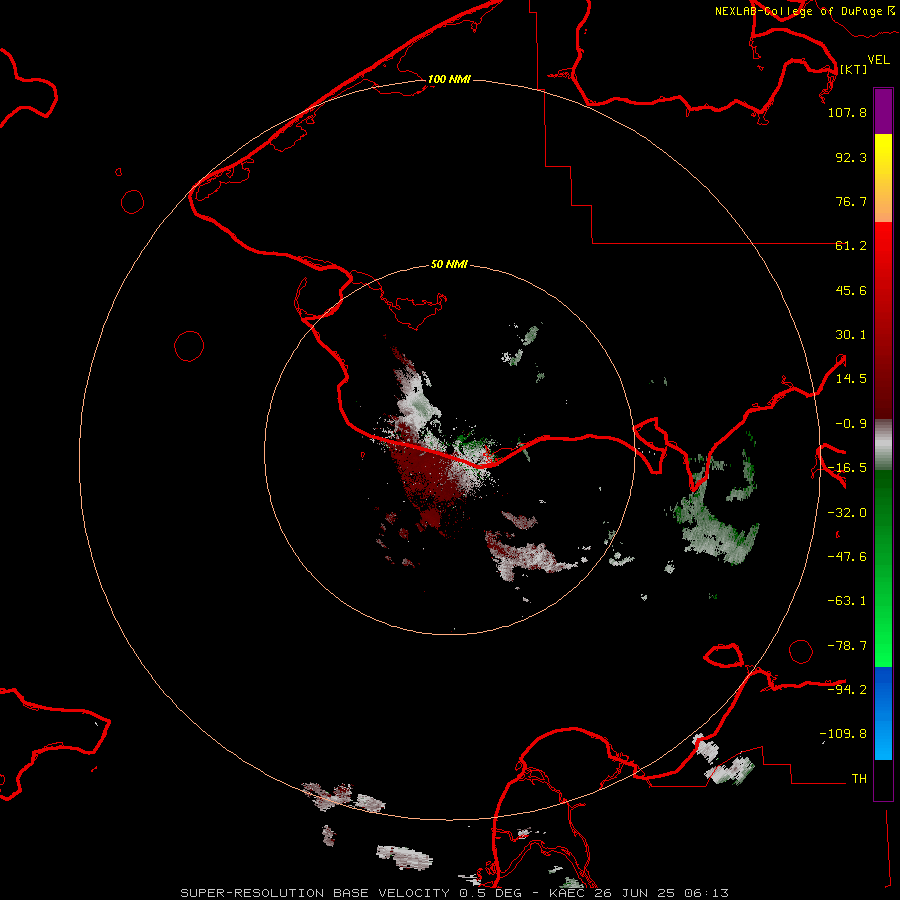
Task: Click the -109.8 velocity scale value
Action: click(x=843, y=734)
